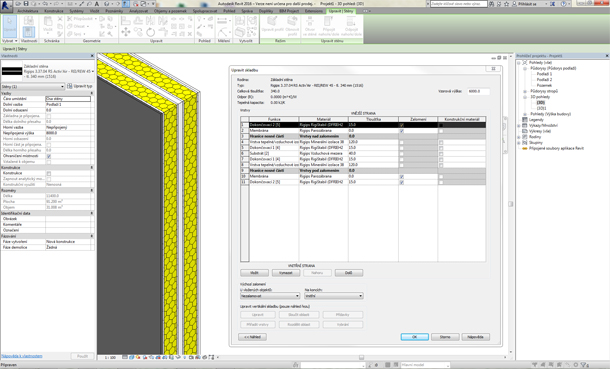Switch to the Analyzovat ribbon tab

coord(139,11)
